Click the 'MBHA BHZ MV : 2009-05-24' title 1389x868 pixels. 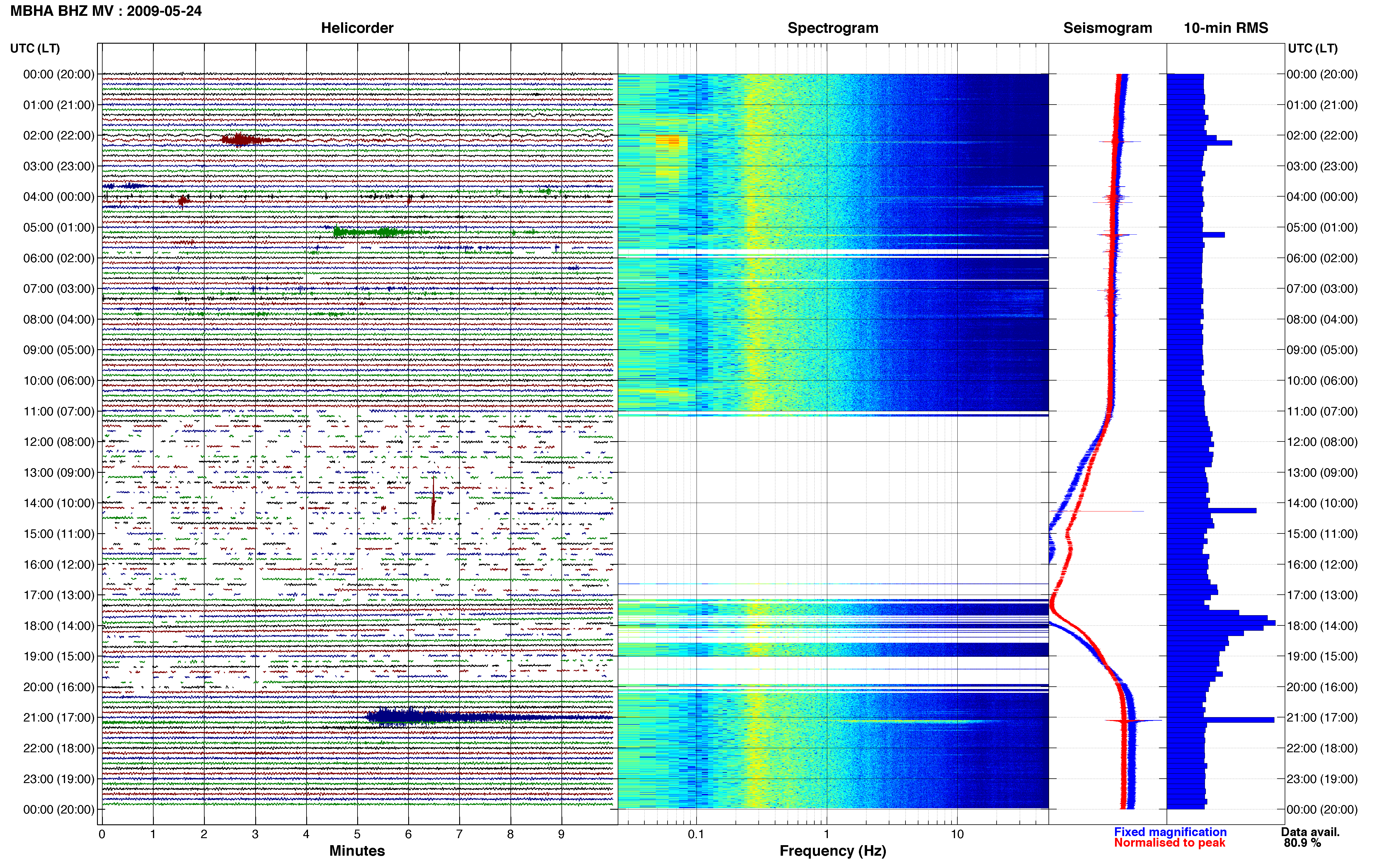[106, 11]
